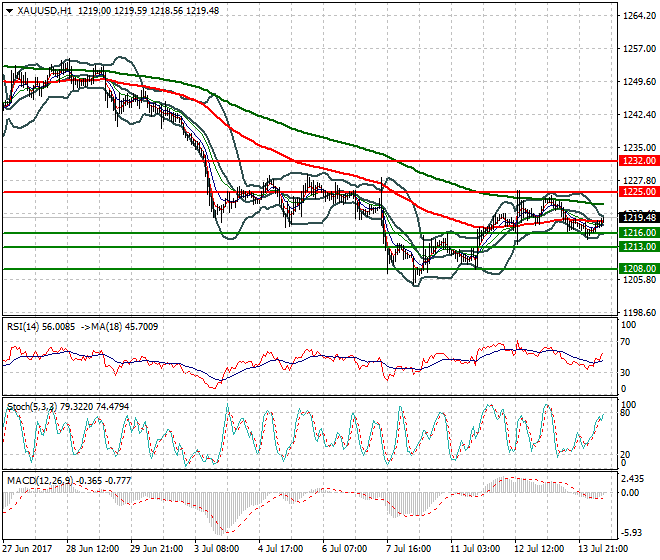The width and height of the screenshot is (660, 560).
Task: Select the 1208.00 green support level label
Action: click(639, 269)
